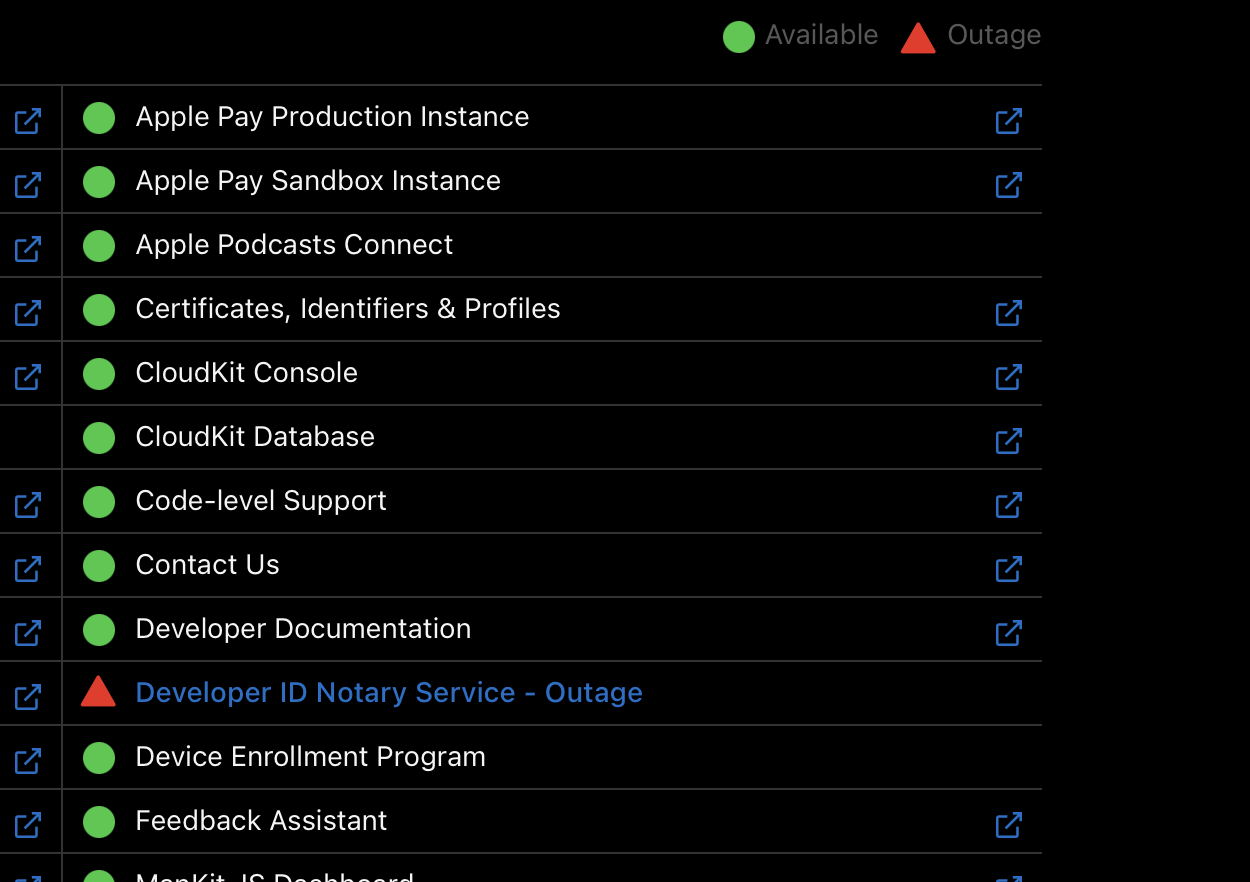Click the Contact Us external link icon
1250x882 pixels.
tap(1008, 569)
